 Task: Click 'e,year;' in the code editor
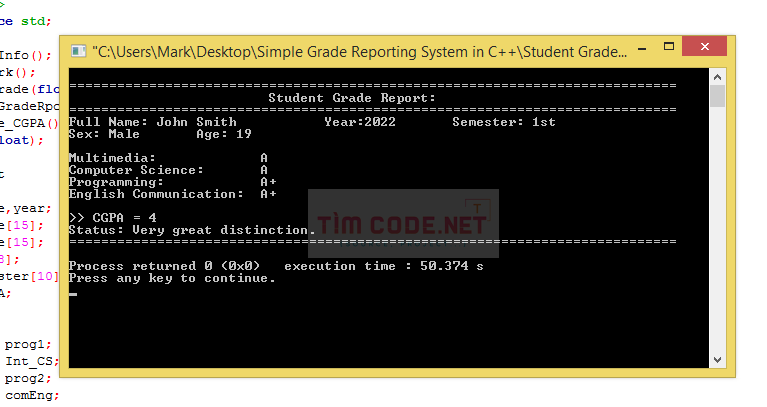coord(25,209)
